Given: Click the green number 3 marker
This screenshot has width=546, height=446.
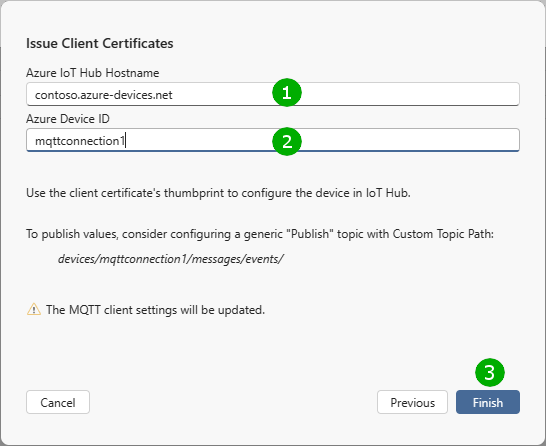Looking at the screenshot, I should coord(490,373).
